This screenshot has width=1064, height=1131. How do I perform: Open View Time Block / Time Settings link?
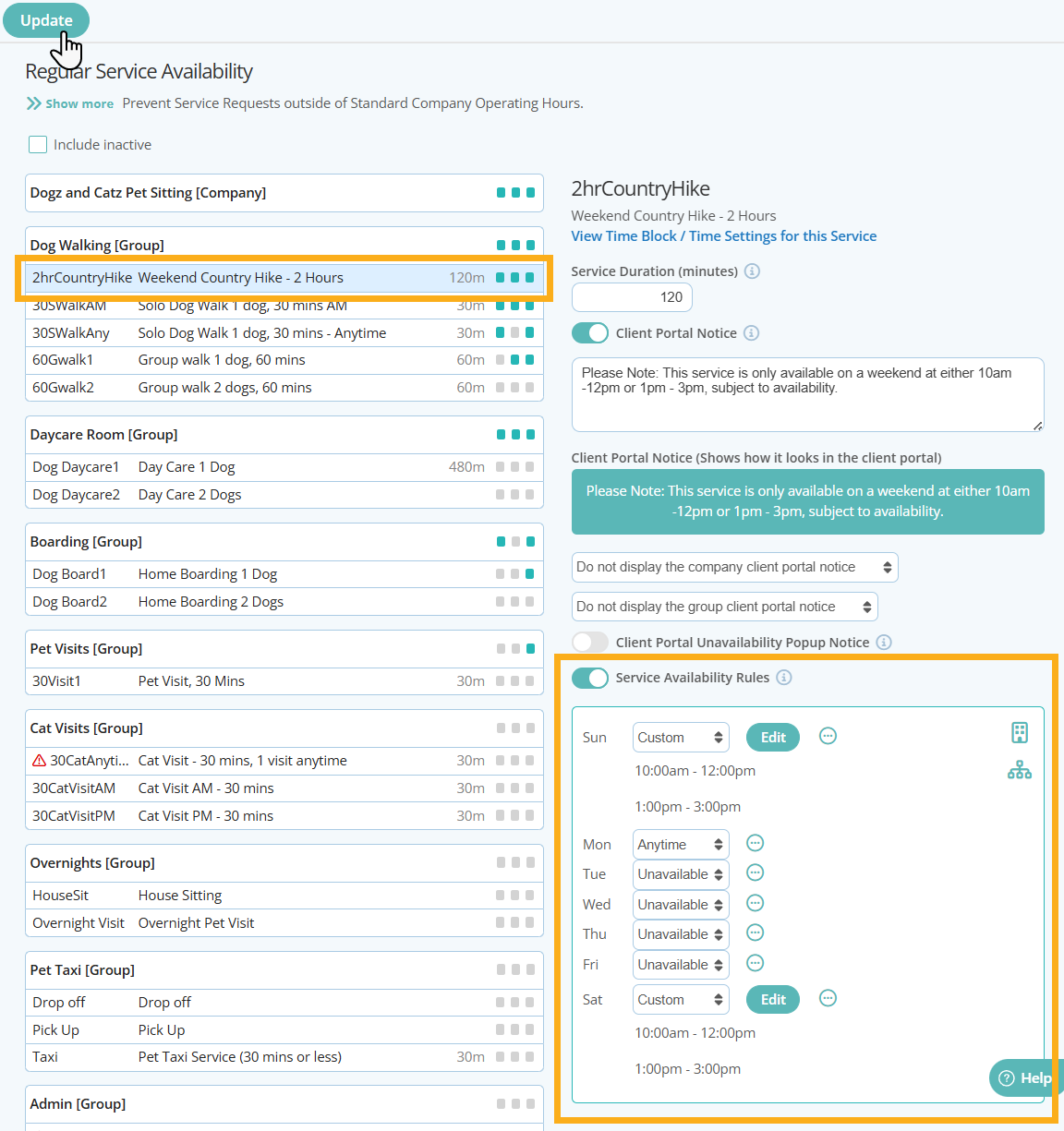(723, 235)
